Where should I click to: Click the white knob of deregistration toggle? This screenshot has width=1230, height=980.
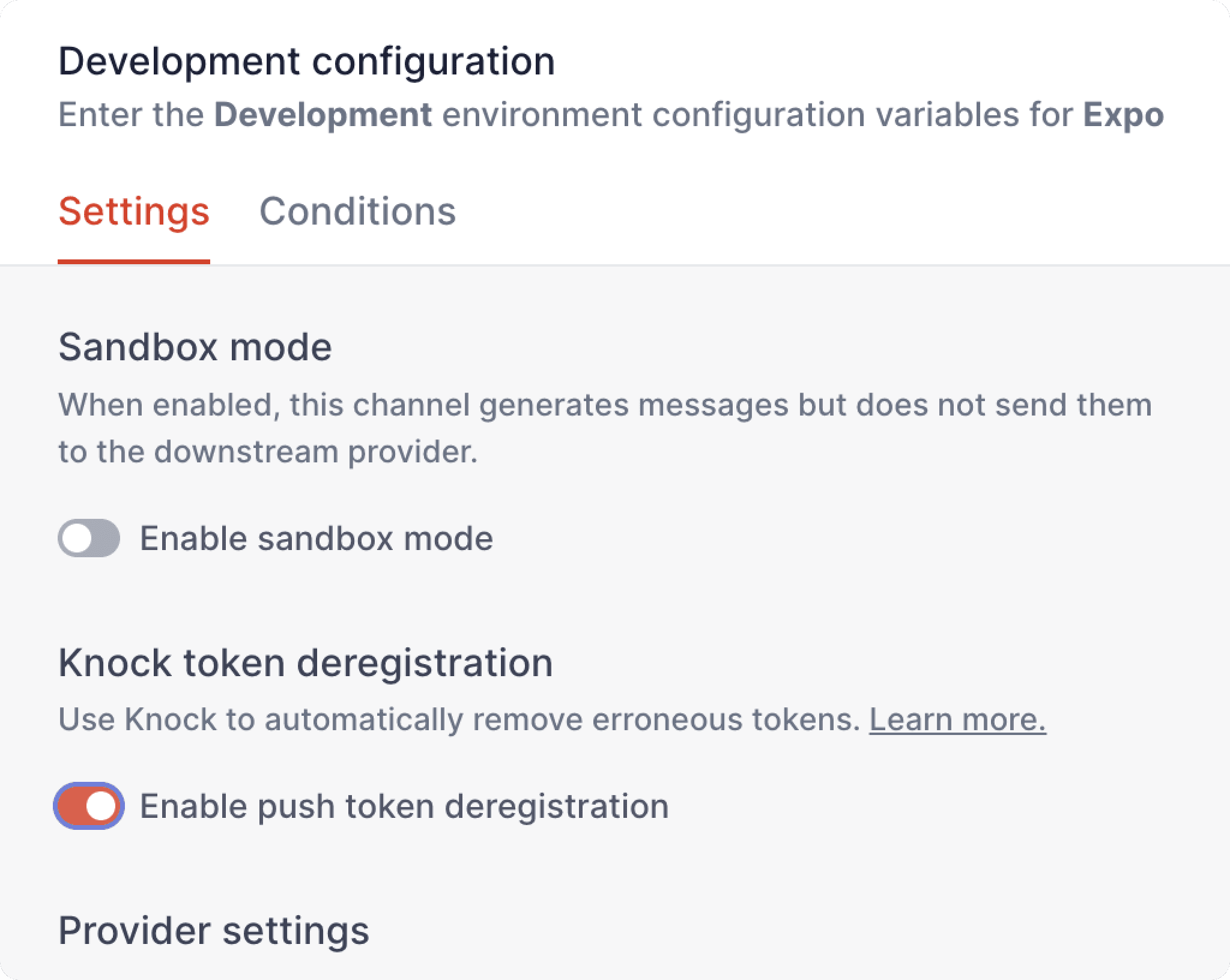[x=101, y=806]
